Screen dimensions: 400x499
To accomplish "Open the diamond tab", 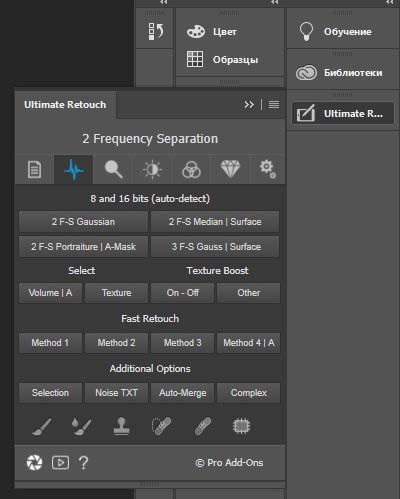I will (230, 169).
